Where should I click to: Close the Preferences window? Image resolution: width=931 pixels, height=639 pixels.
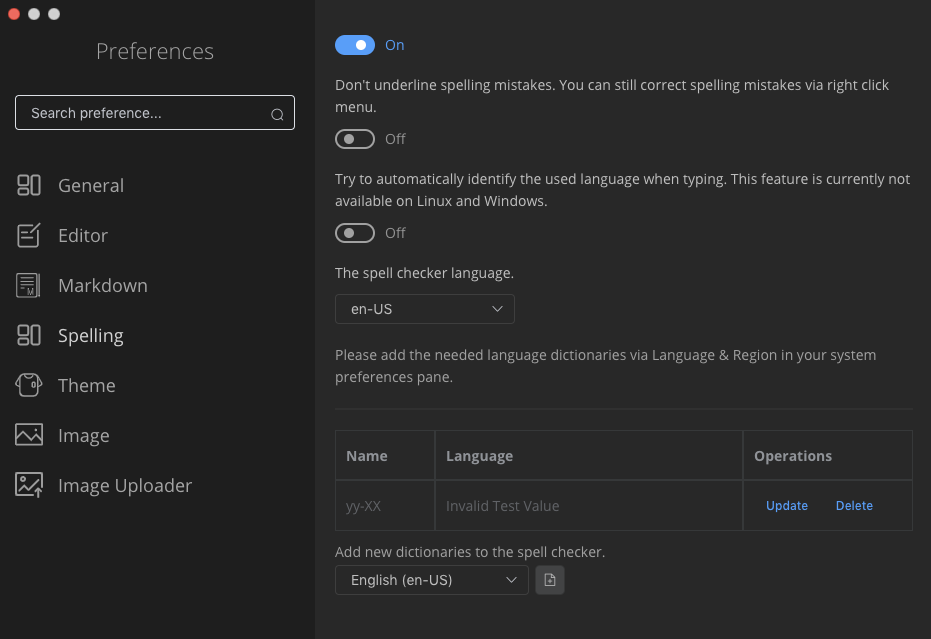pos(14,14)
